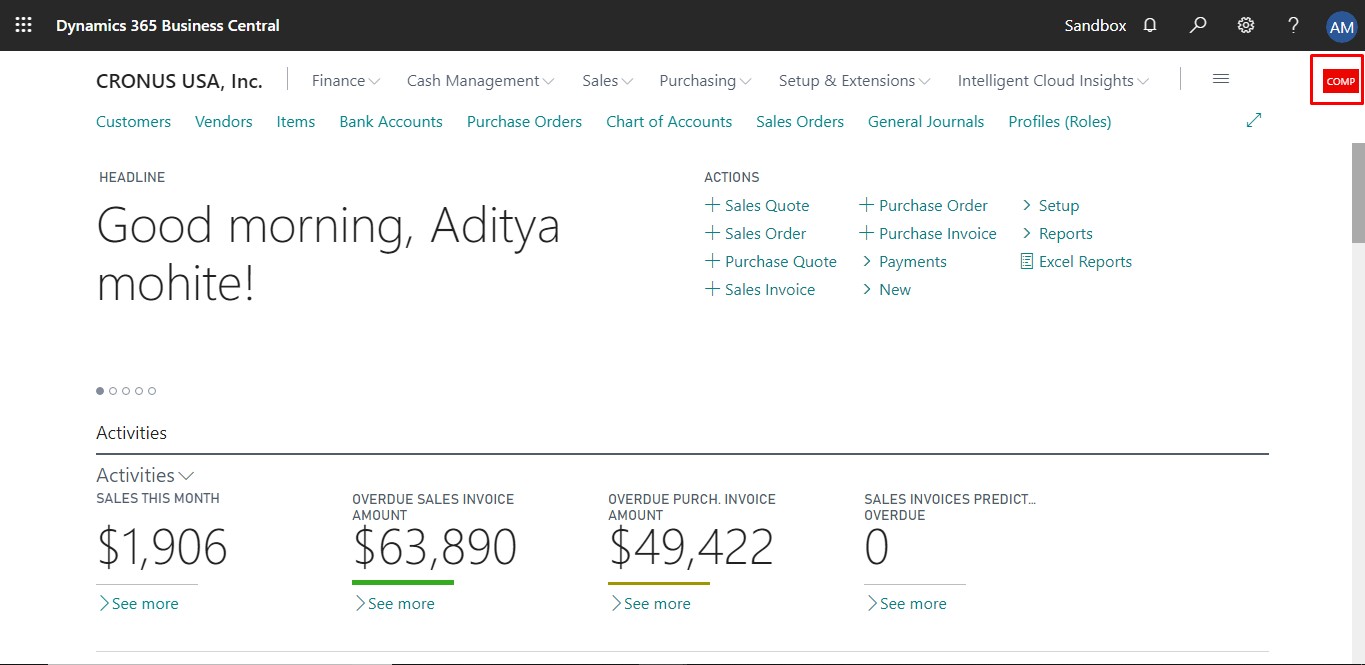Screen dimensions: 1365x665
Task: Open the AM user account avatar
Action: 1341,27
